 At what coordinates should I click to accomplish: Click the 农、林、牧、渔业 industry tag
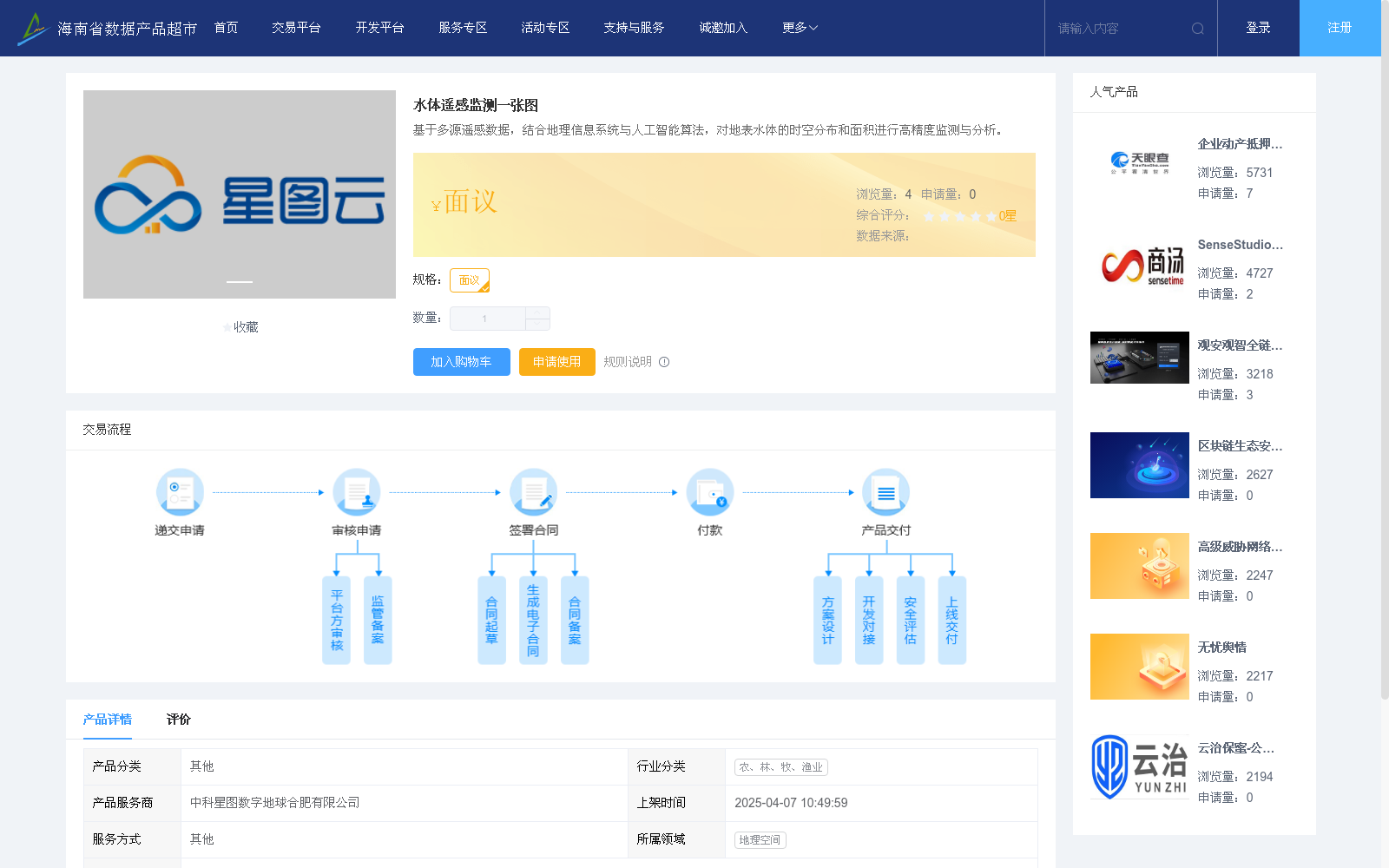click(781, 767)
